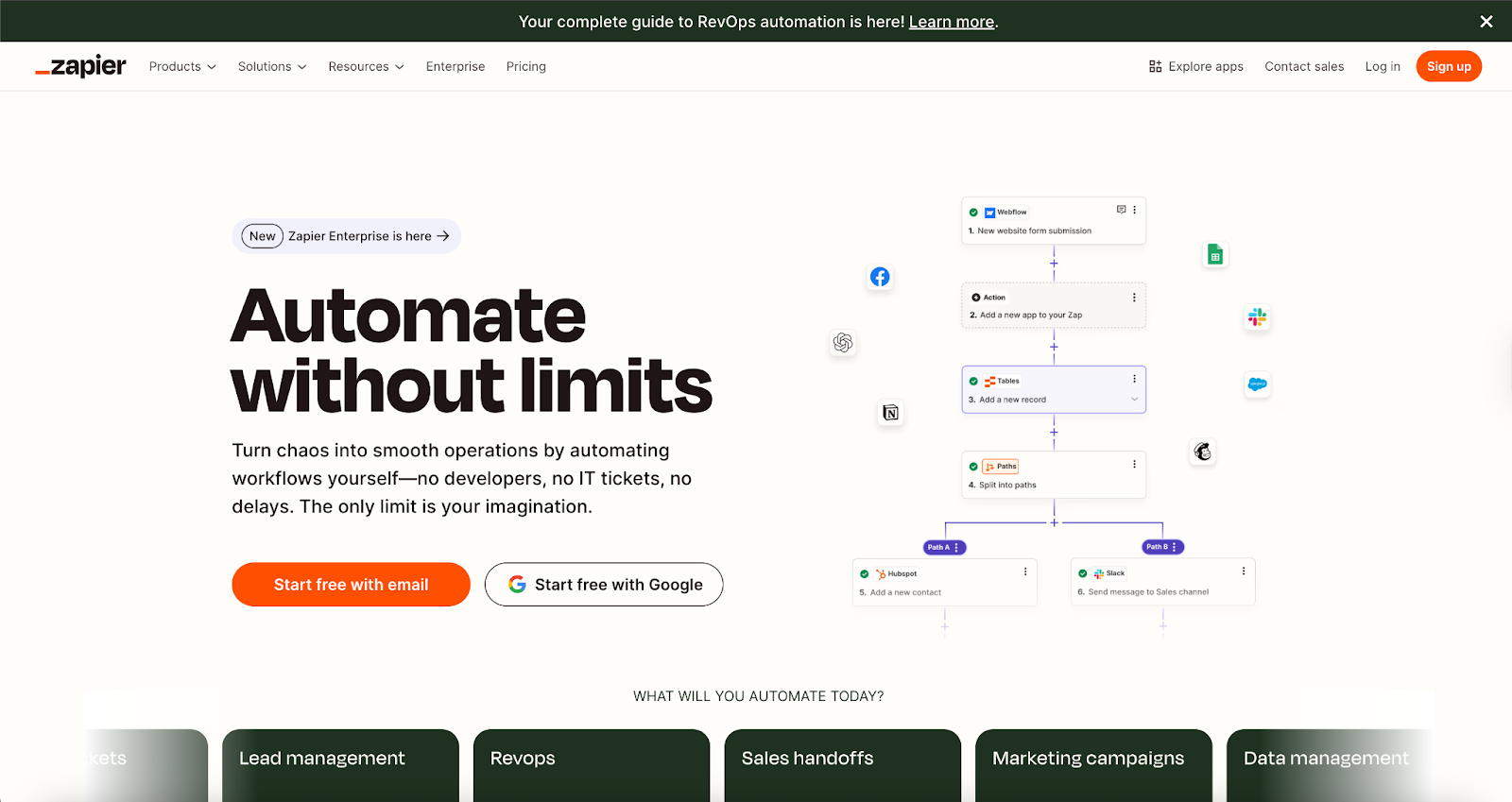Image resolution: width=1512 pixels, height=802 pixels.
Task: Select the Lead management card
Action: click(340, 765)
